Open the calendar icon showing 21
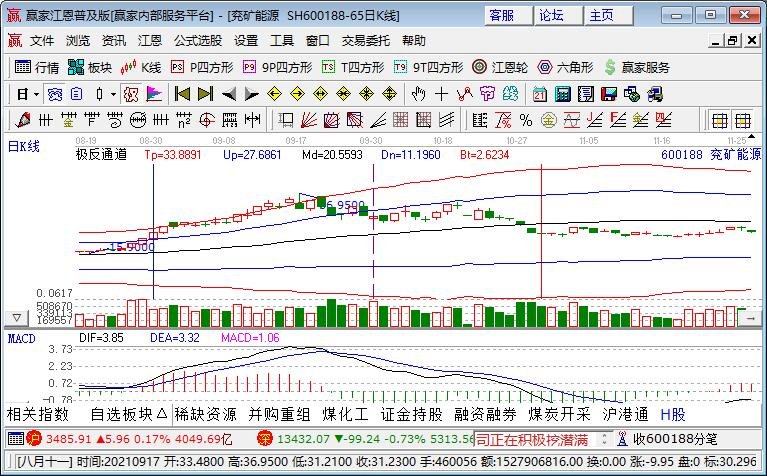The width and height of the screenshot is (767, 476). (x=540, y=94)
